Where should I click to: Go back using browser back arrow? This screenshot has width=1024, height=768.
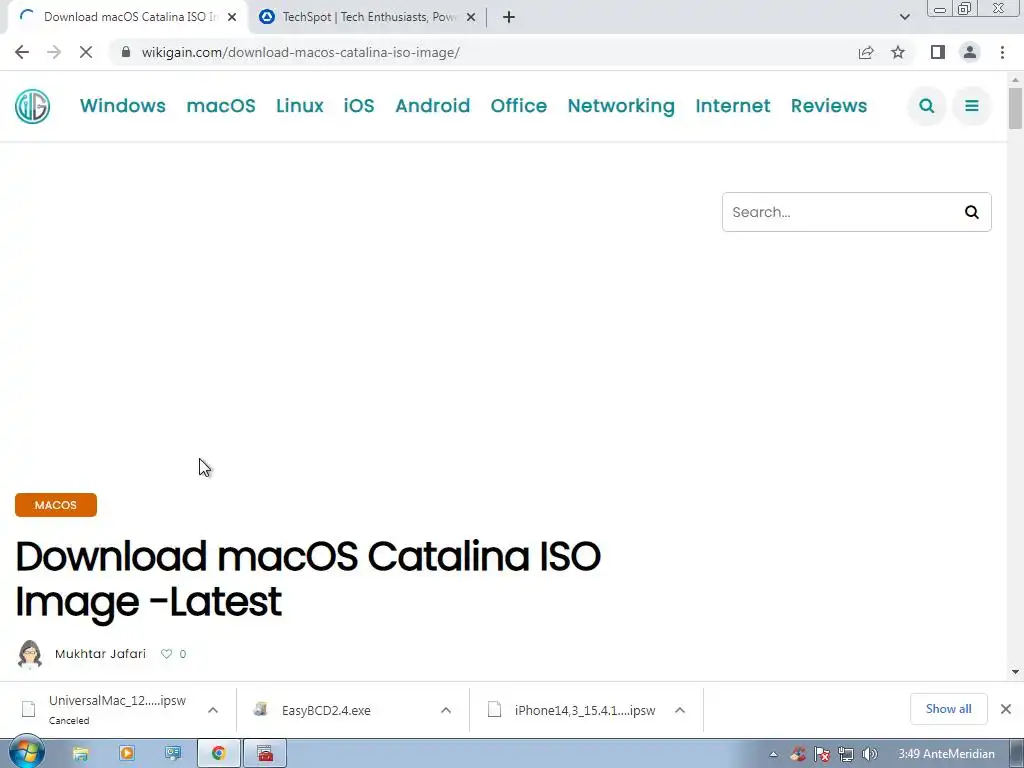22,52
